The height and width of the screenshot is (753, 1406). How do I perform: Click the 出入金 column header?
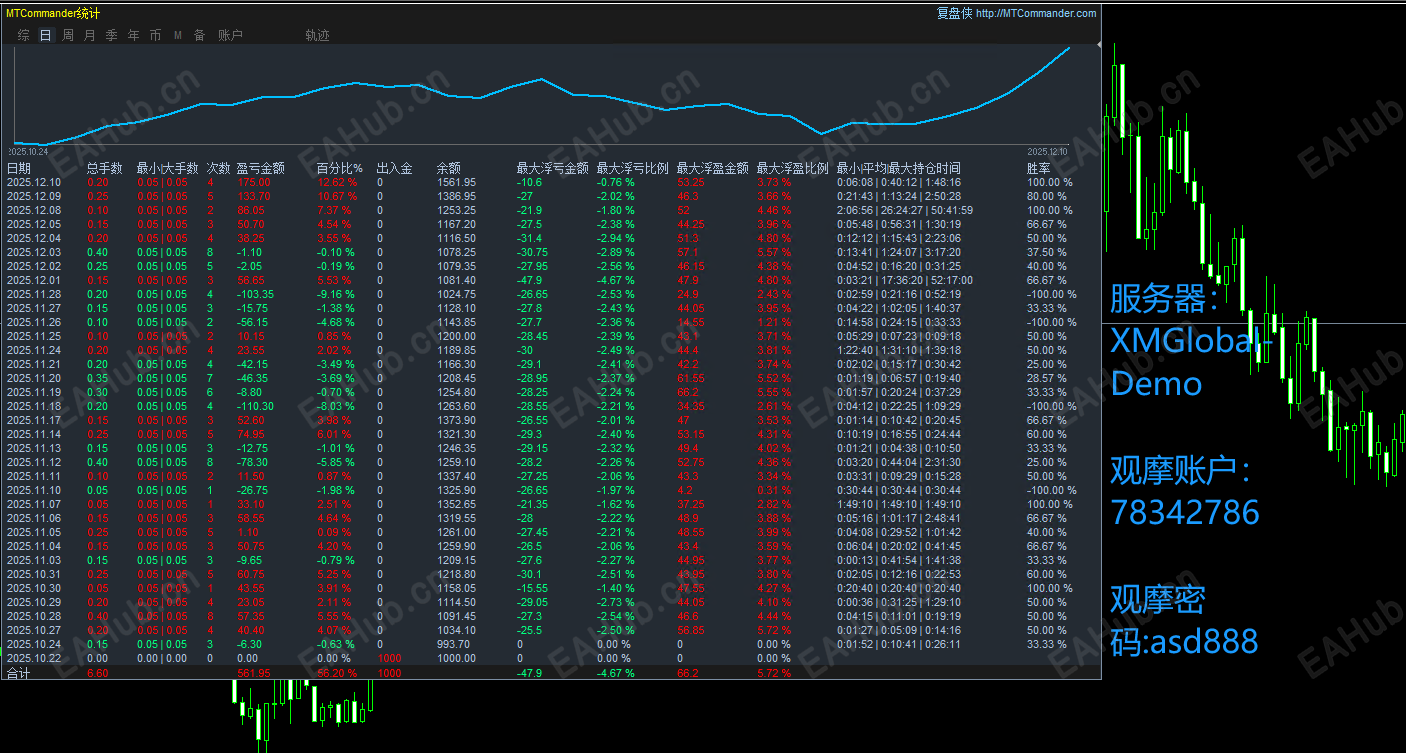395,168
